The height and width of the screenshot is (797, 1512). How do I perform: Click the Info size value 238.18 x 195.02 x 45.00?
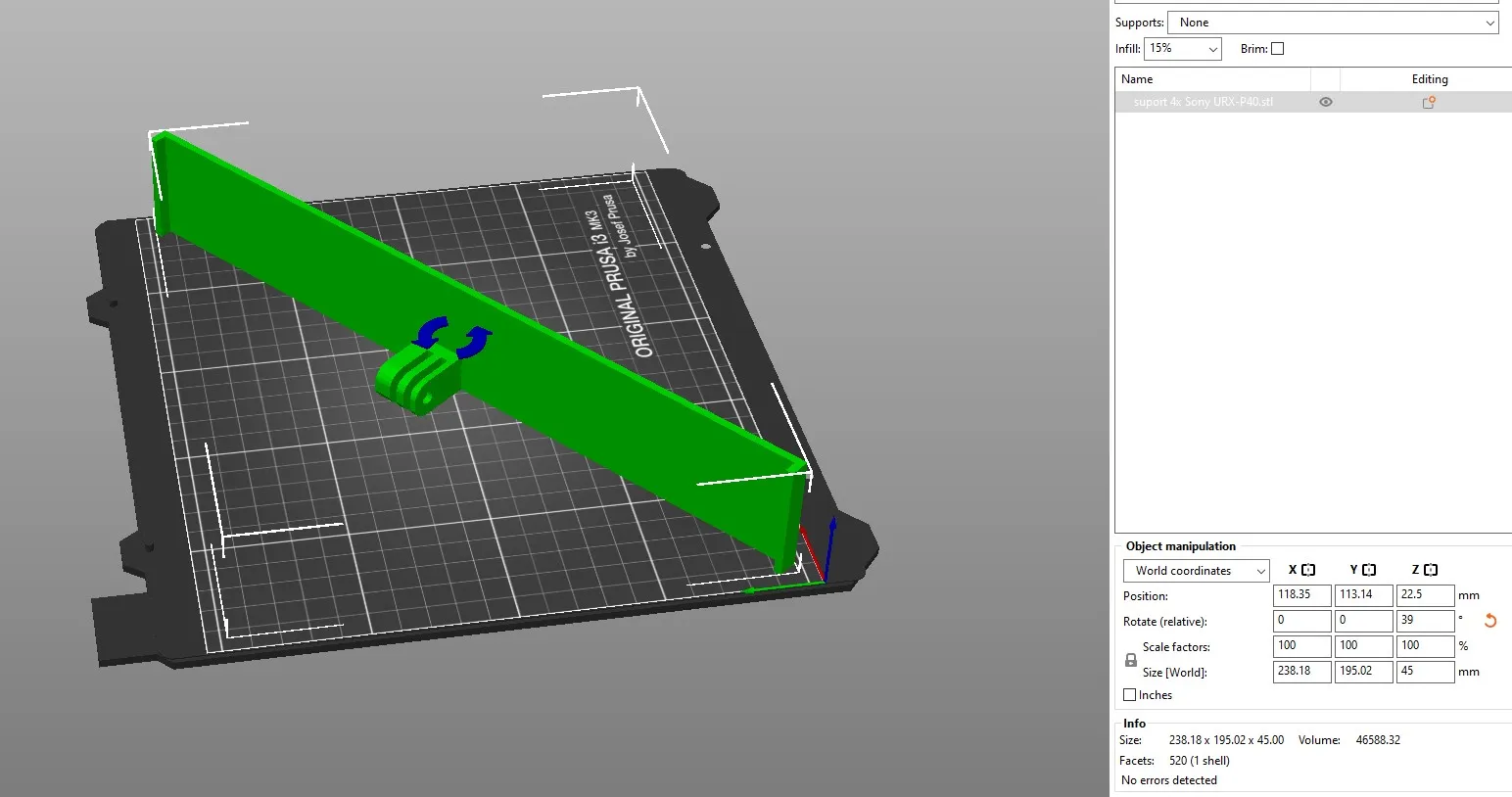pyautogui.click(x=1226, y=740)
